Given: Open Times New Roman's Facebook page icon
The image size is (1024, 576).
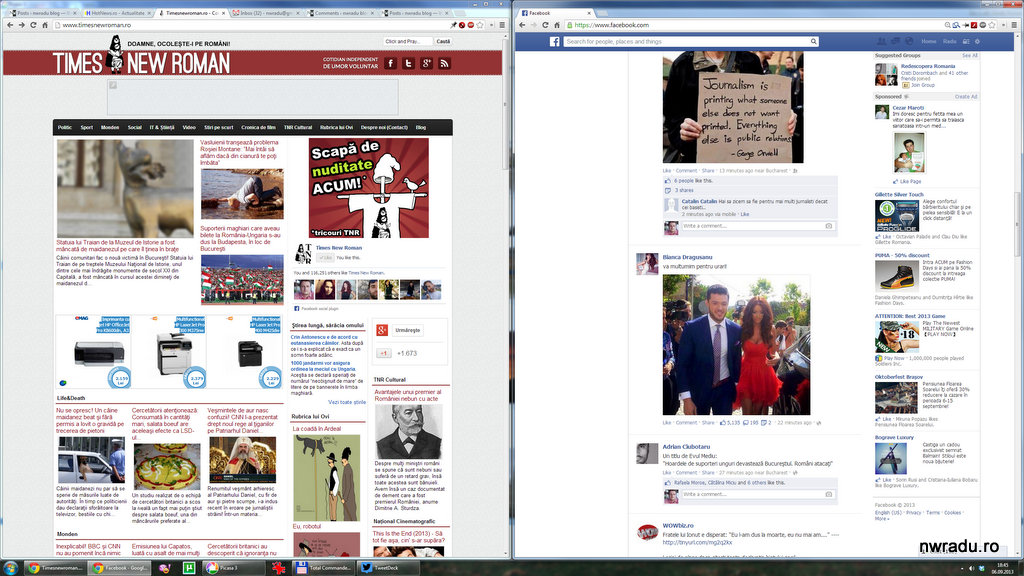Looking at the screenshot, I should coord(391,63).
